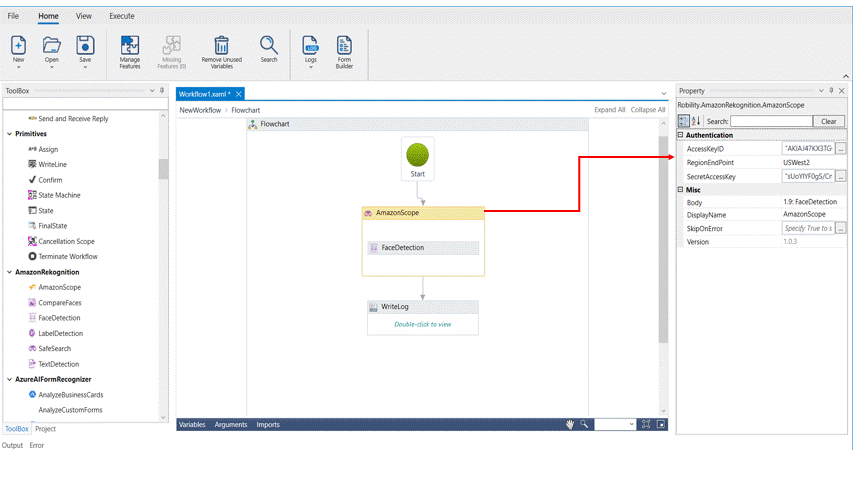Click the Clear button in Property panel
This screenshot has height=480, width=853.
click(828, 121)
